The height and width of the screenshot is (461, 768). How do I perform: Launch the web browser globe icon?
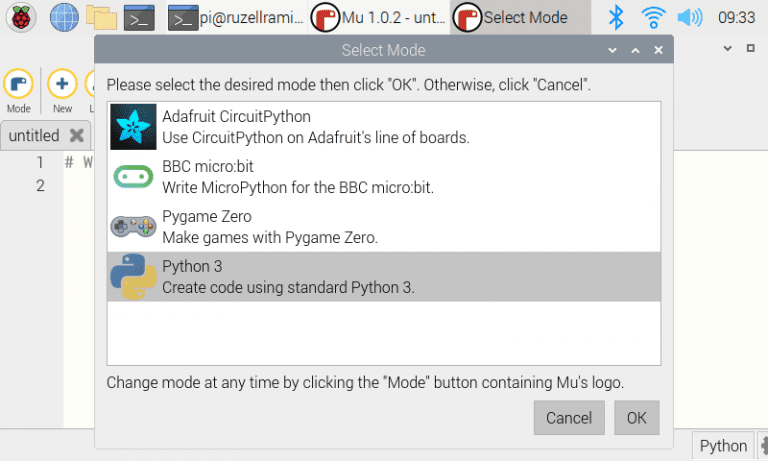[63, 17]
